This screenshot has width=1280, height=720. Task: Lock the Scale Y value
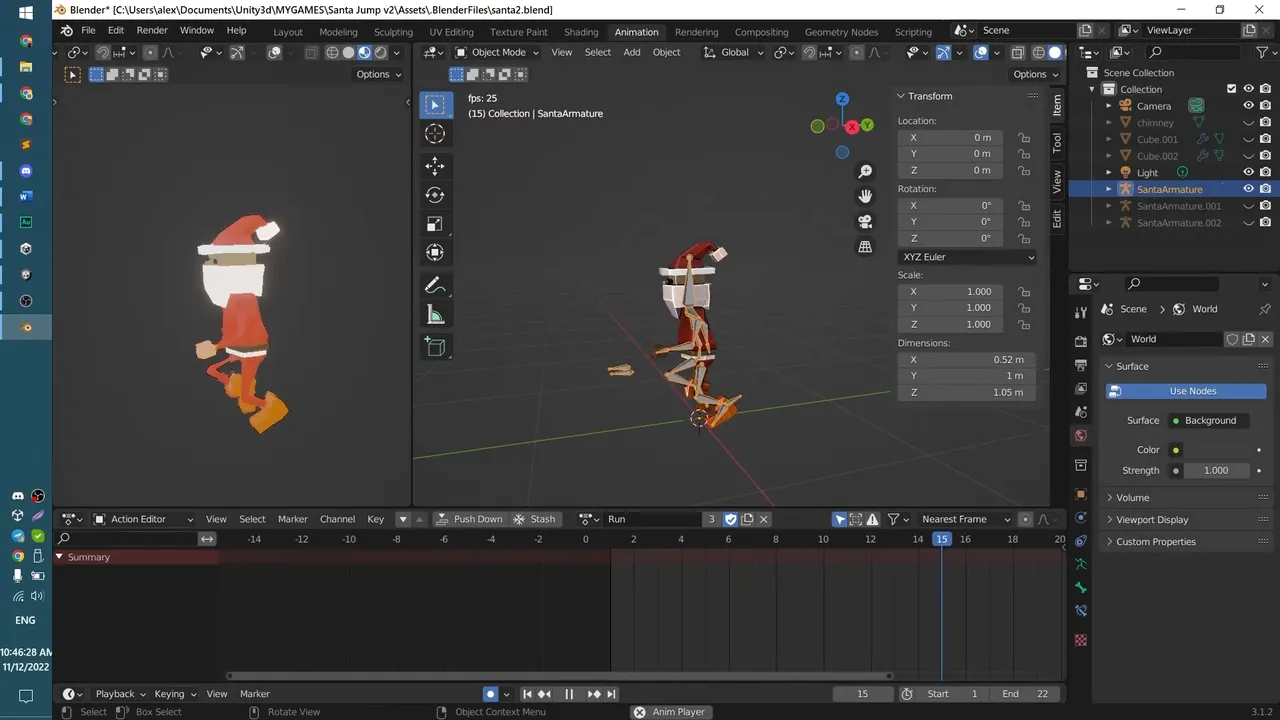tap(1024, 308)
